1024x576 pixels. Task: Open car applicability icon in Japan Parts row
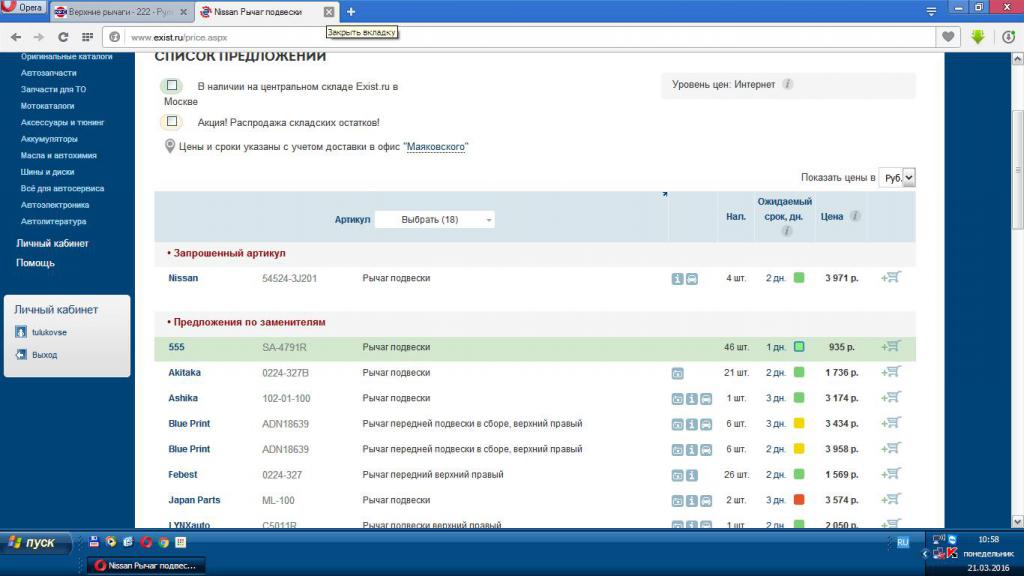pos(706,501)
